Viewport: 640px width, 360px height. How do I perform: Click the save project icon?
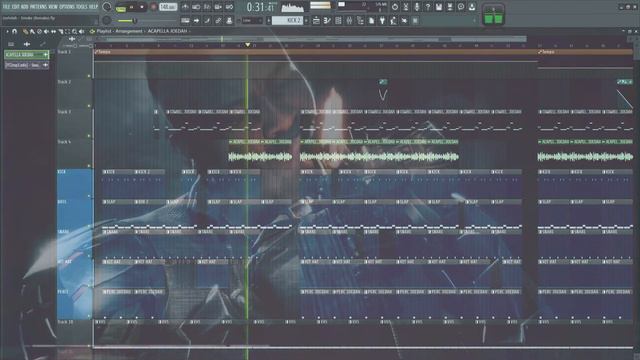click(x=439, y=7)
